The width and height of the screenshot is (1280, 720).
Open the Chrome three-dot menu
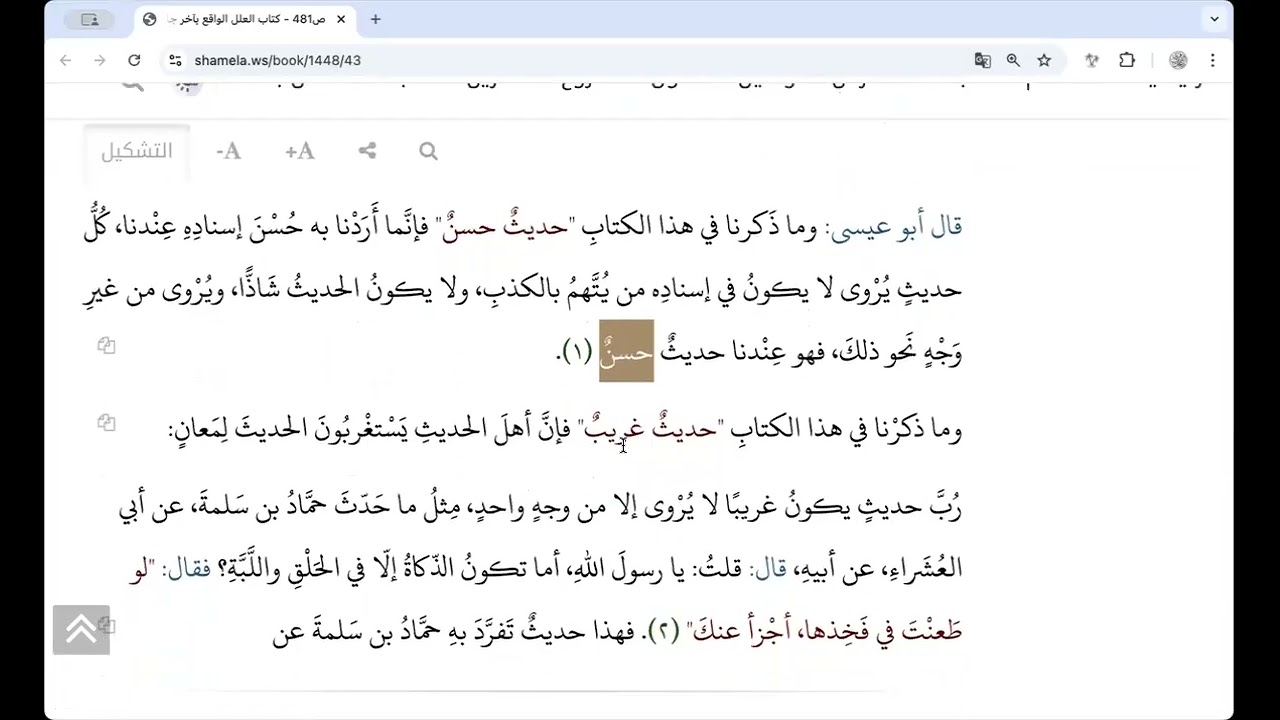click(1213, 60)
